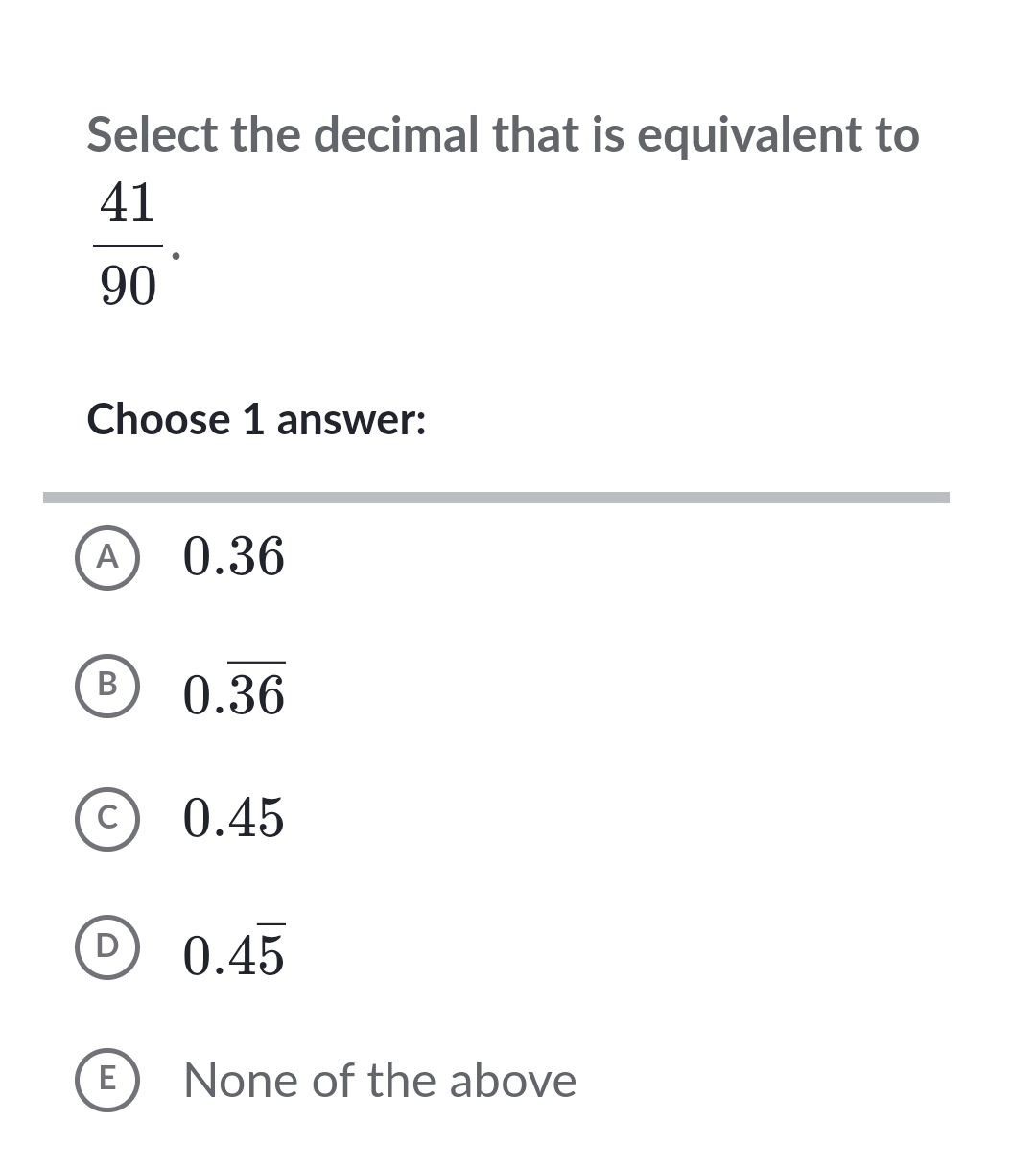Screen dimensions: 1036x1167
Task: Click the numerator 41 in the fraction
Action: [x=128, y=202]
